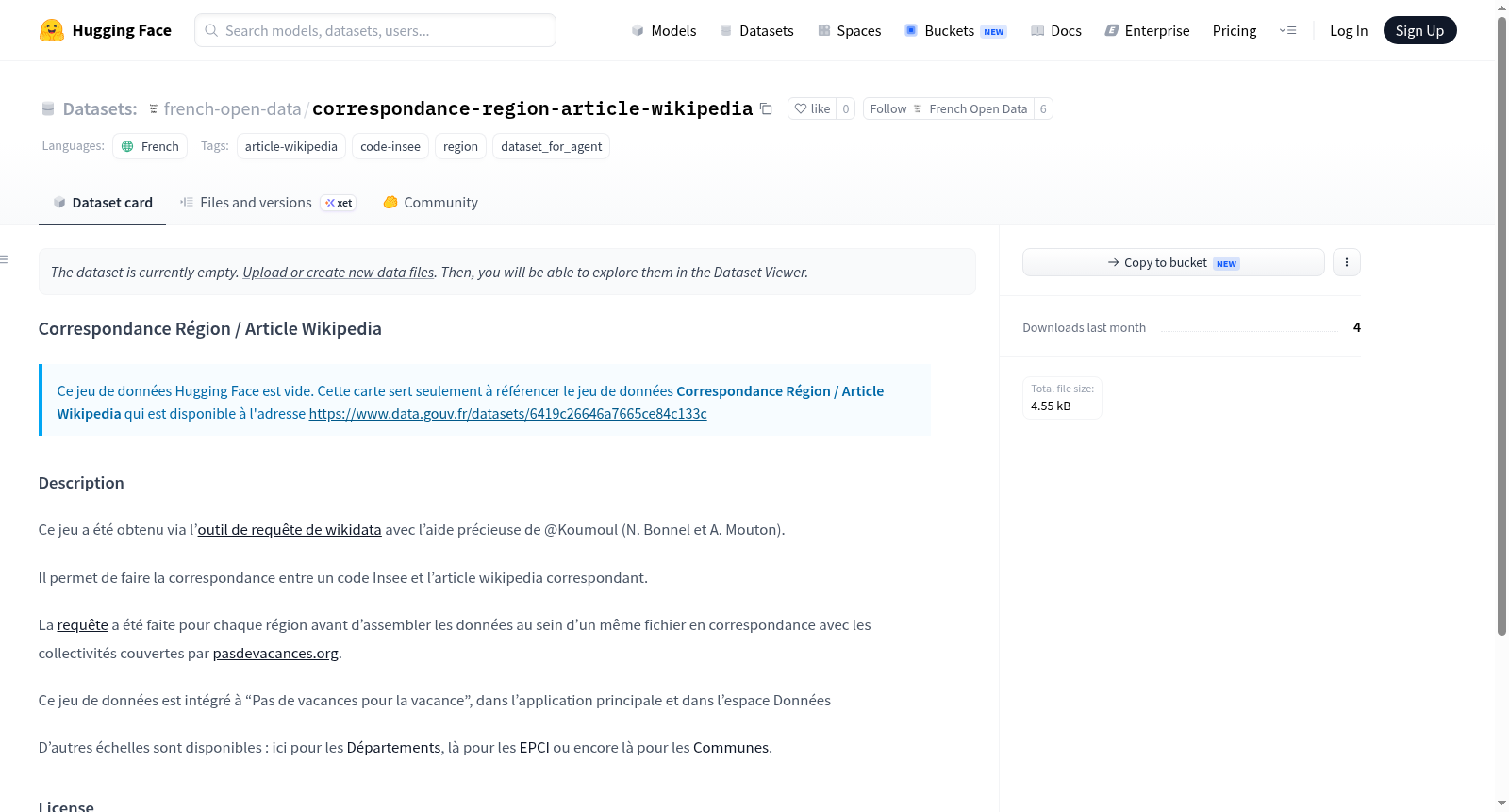Click the Hugging Face logo emoji
This screenshot has height=812, width=1509.
click(x=52, y=30)
